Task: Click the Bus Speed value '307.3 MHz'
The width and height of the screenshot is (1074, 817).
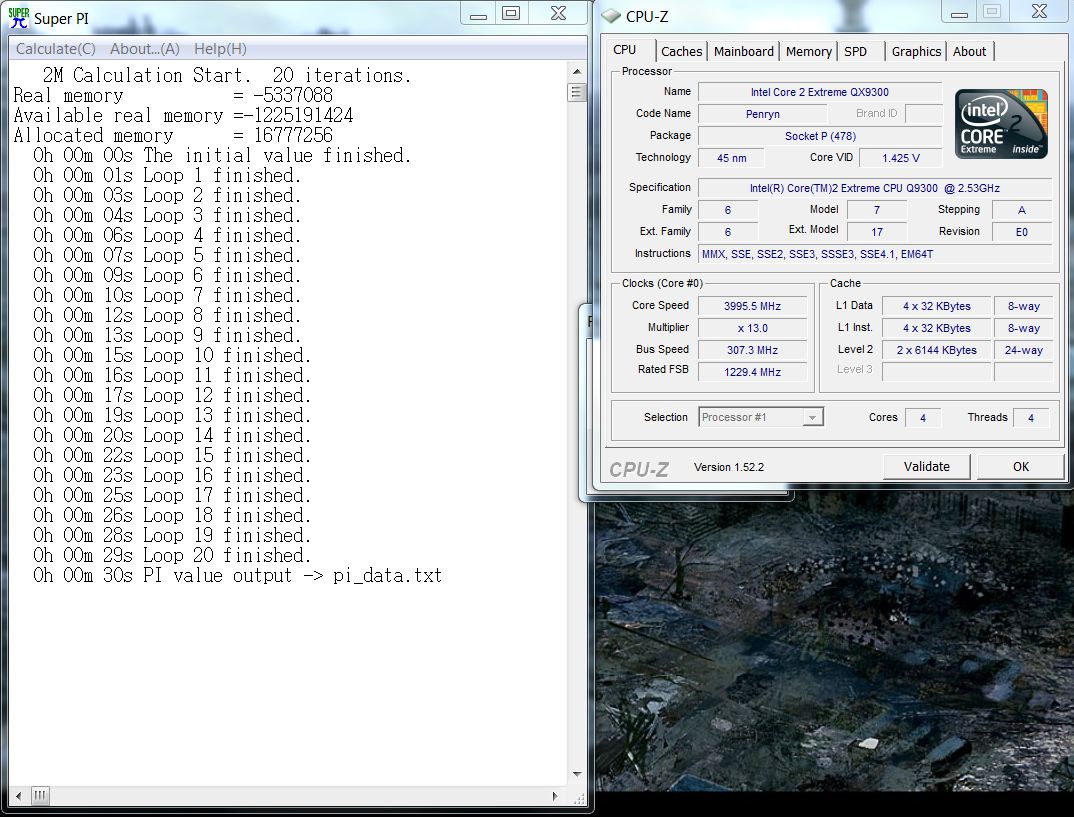Action: [752, 350]
